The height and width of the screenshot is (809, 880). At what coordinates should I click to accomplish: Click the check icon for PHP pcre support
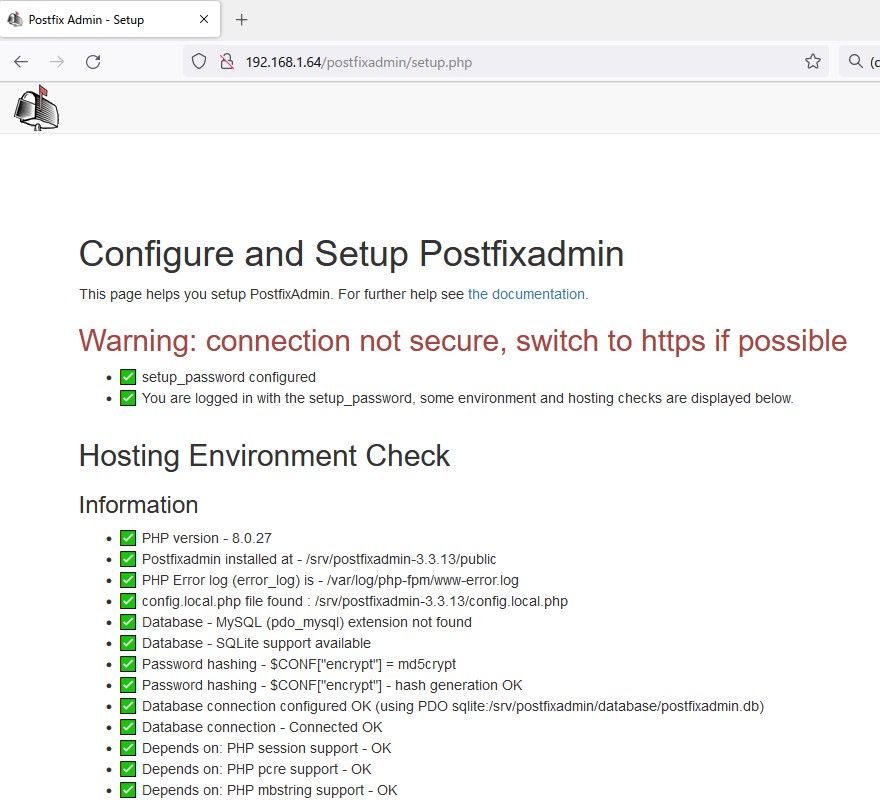coord(128,769)
